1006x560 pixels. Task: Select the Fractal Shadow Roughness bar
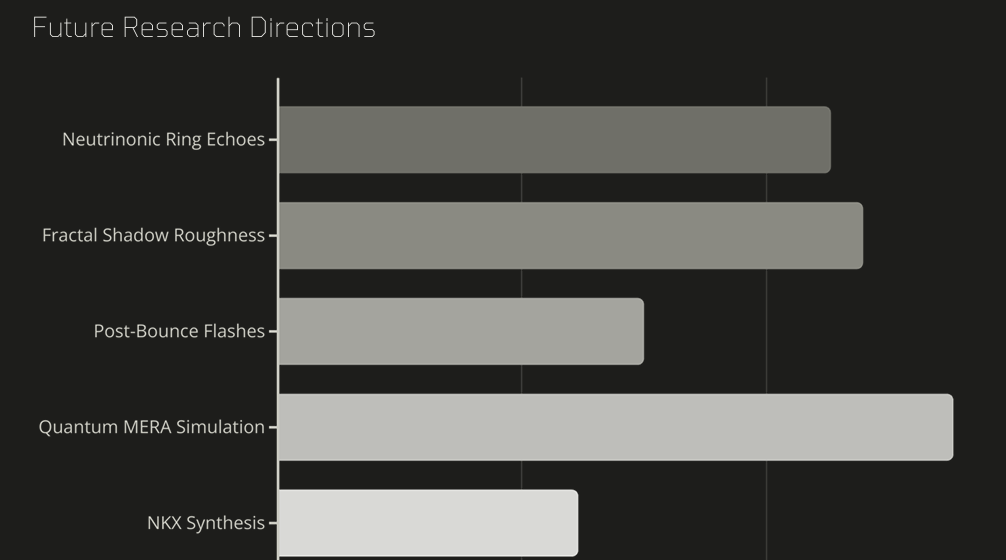coord(571,235)
